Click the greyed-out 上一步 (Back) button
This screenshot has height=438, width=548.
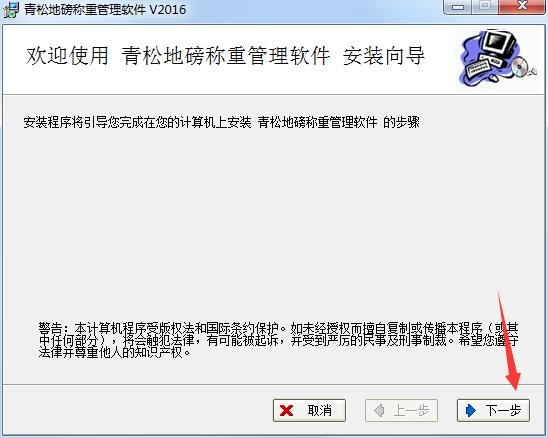click(401, 410)
